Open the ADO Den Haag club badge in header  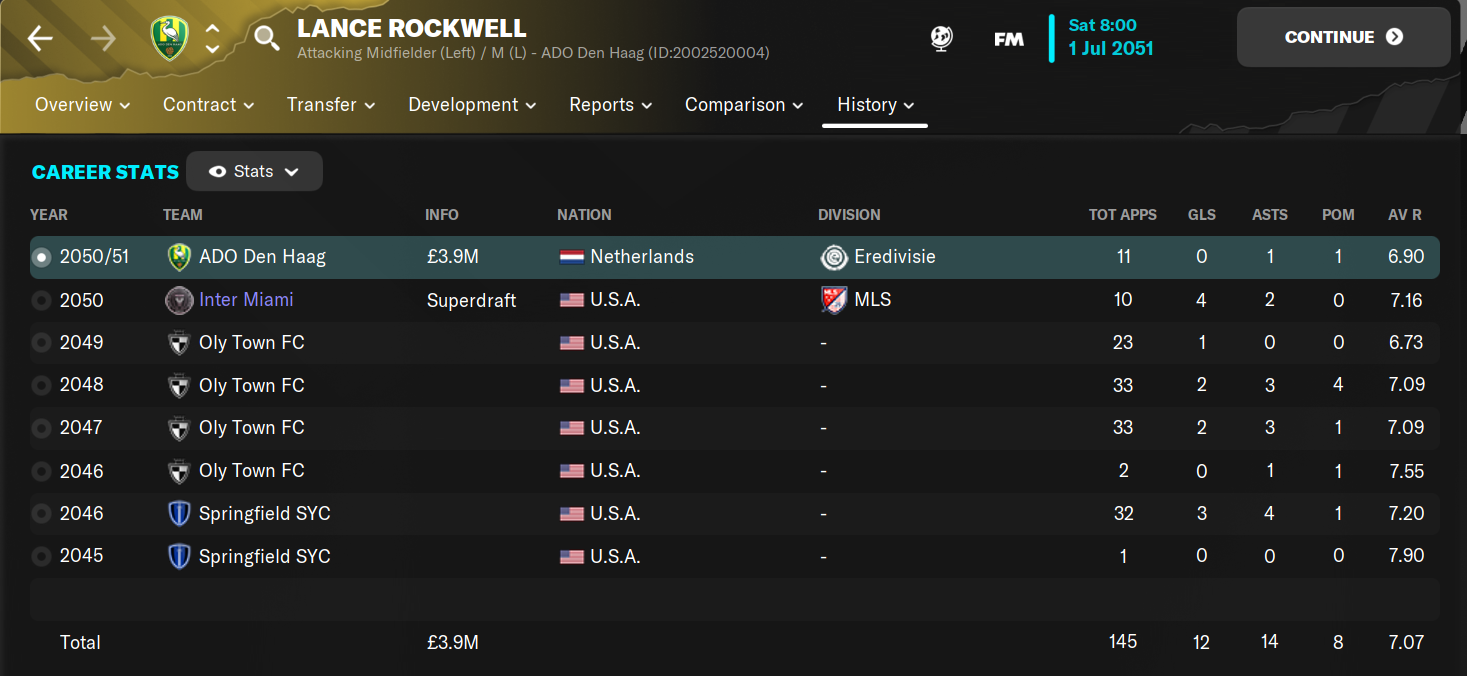169,38
